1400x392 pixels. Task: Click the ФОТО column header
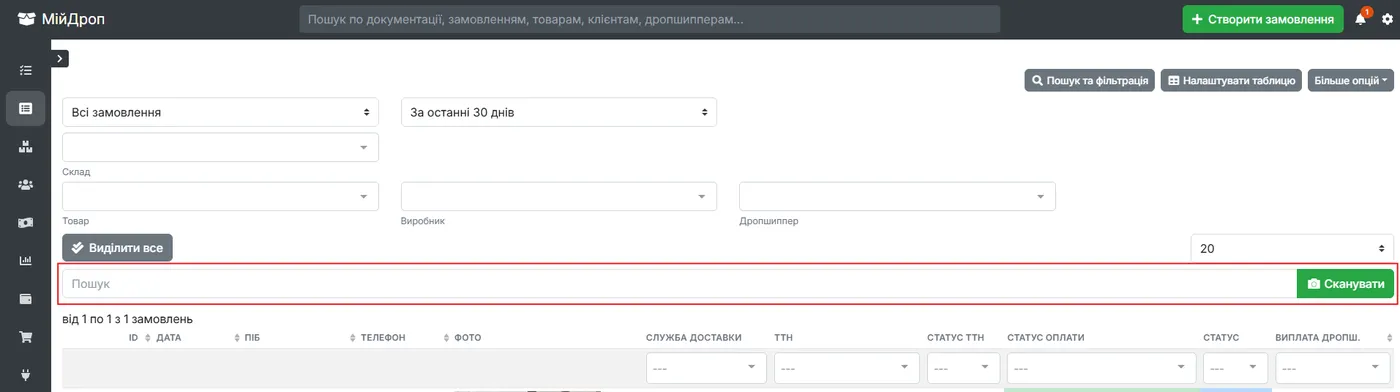[468, 338]
